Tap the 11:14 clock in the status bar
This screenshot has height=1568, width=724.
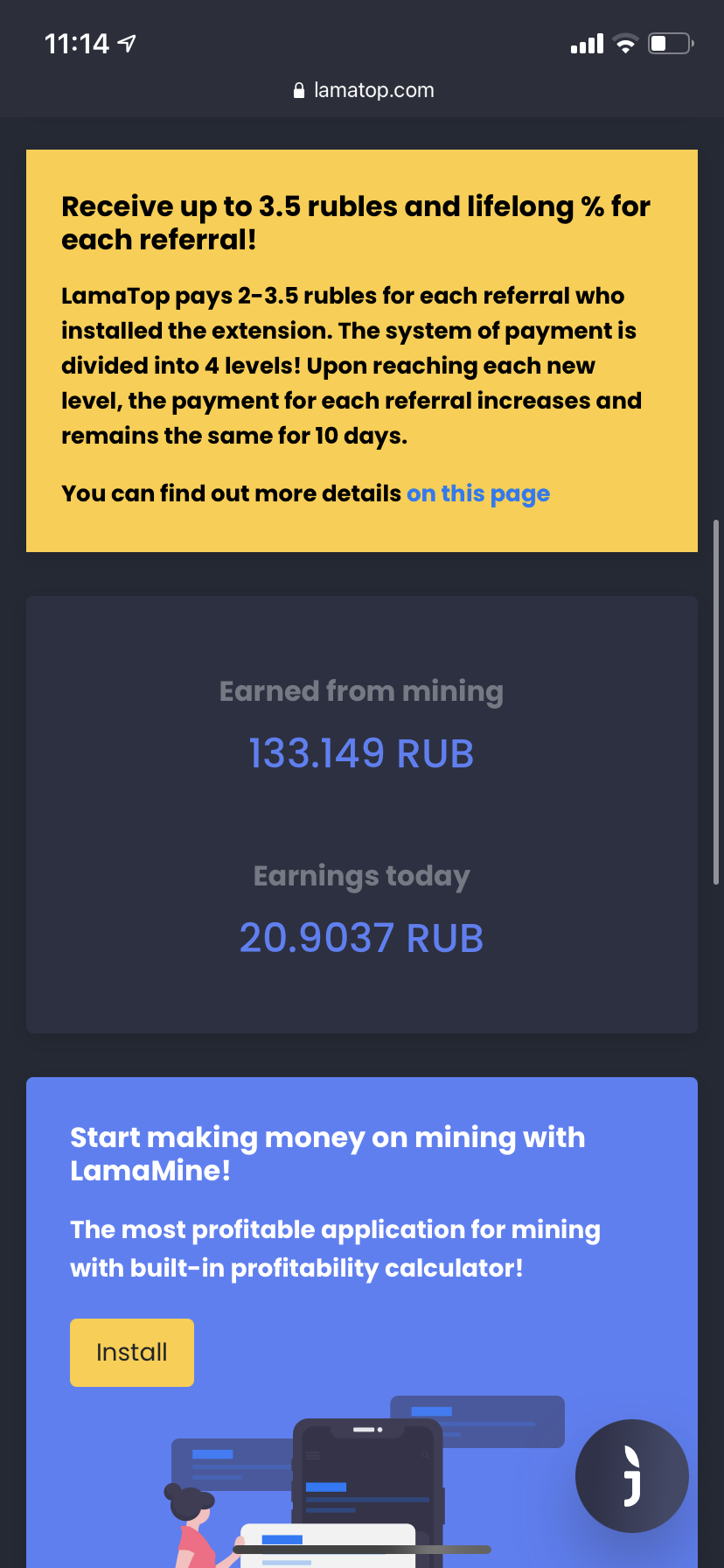click(77, 44)
